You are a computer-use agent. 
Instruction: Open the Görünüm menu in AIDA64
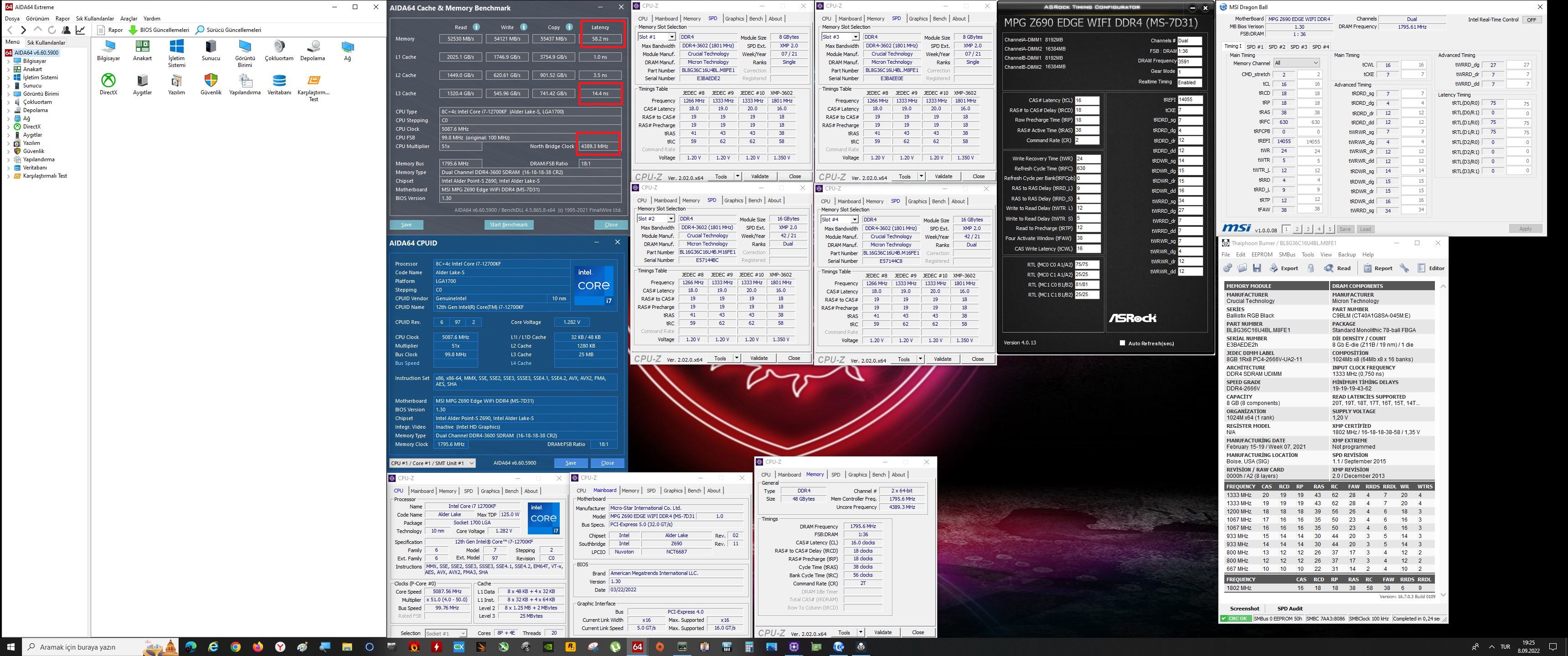pyautogui.click(x=37, y=19)
